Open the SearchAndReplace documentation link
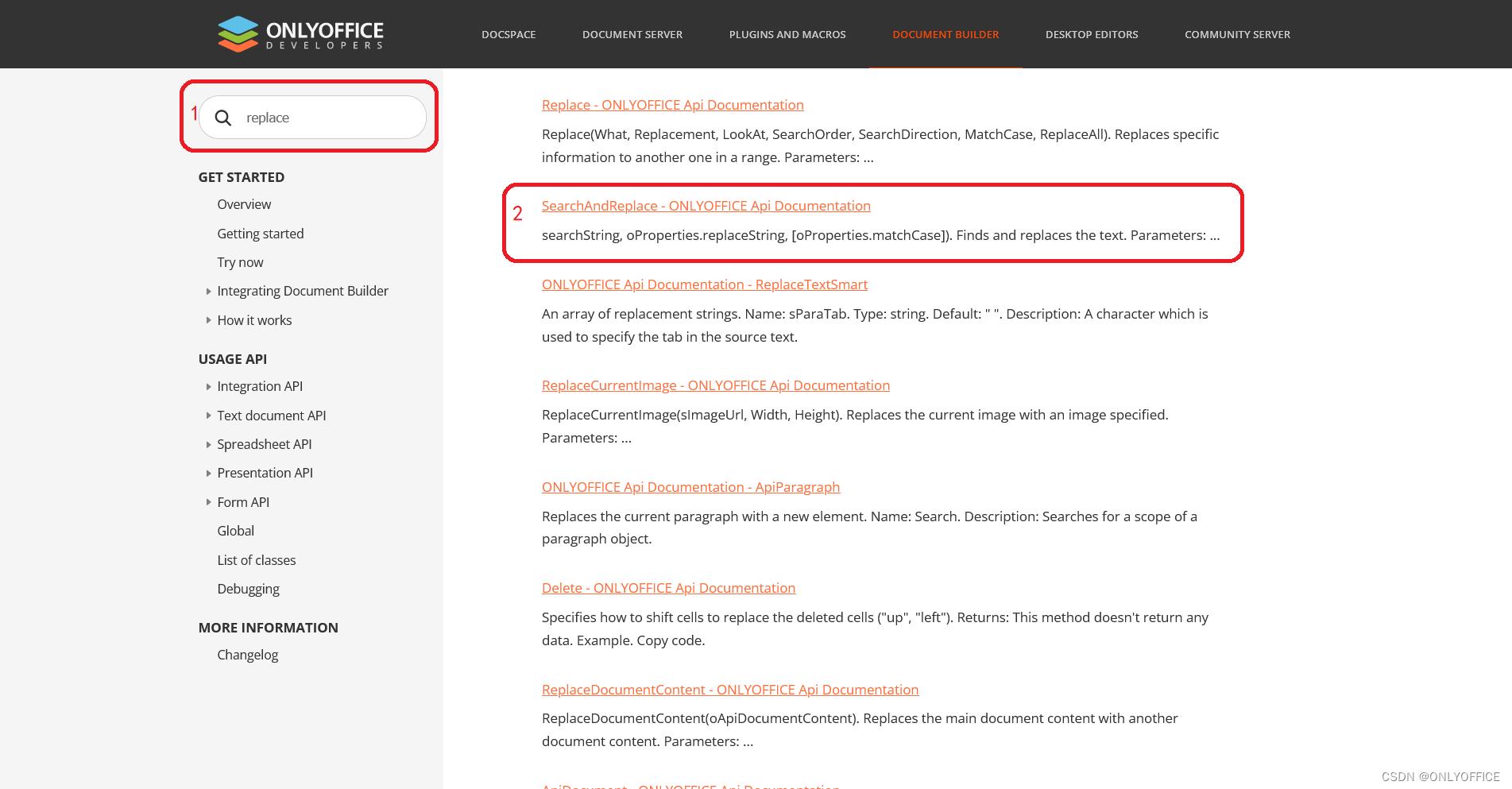Screen dimensions: 1512x789 tap(706, 206)
